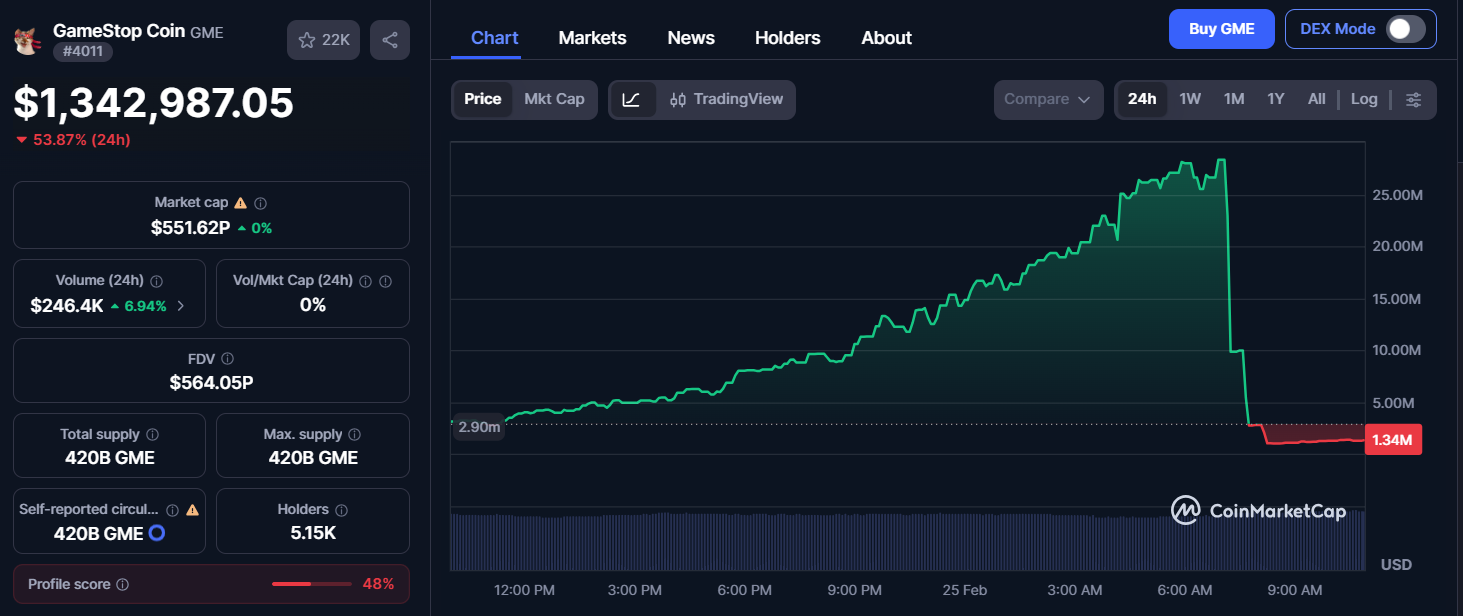Click the volume bars below the chart
Screen dimensions: 1463x616
point(908,542)
